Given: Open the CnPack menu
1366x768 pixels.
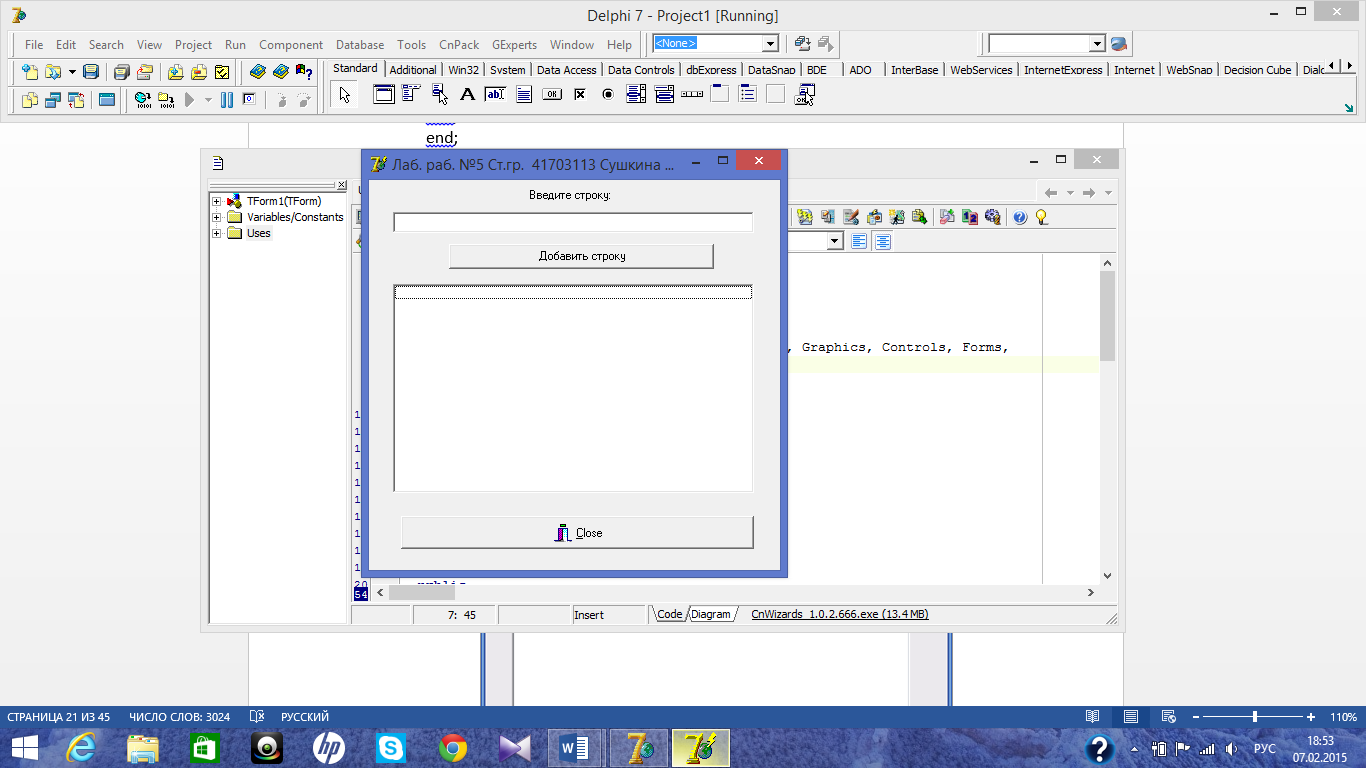Looking at the screenshot, I should (x=459, y=45).
